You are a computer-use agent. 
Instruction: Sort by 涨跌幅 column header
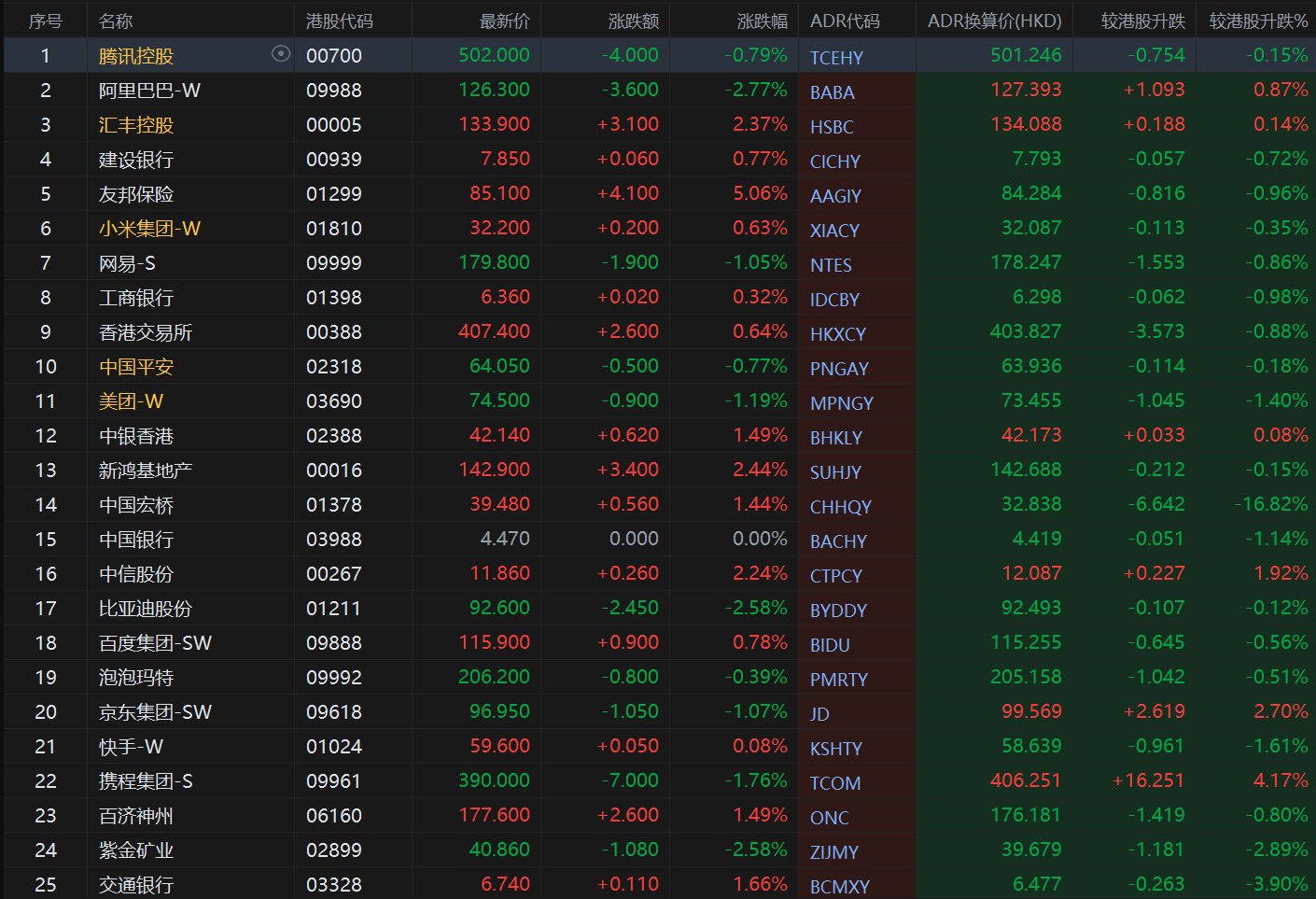(762, 21)
